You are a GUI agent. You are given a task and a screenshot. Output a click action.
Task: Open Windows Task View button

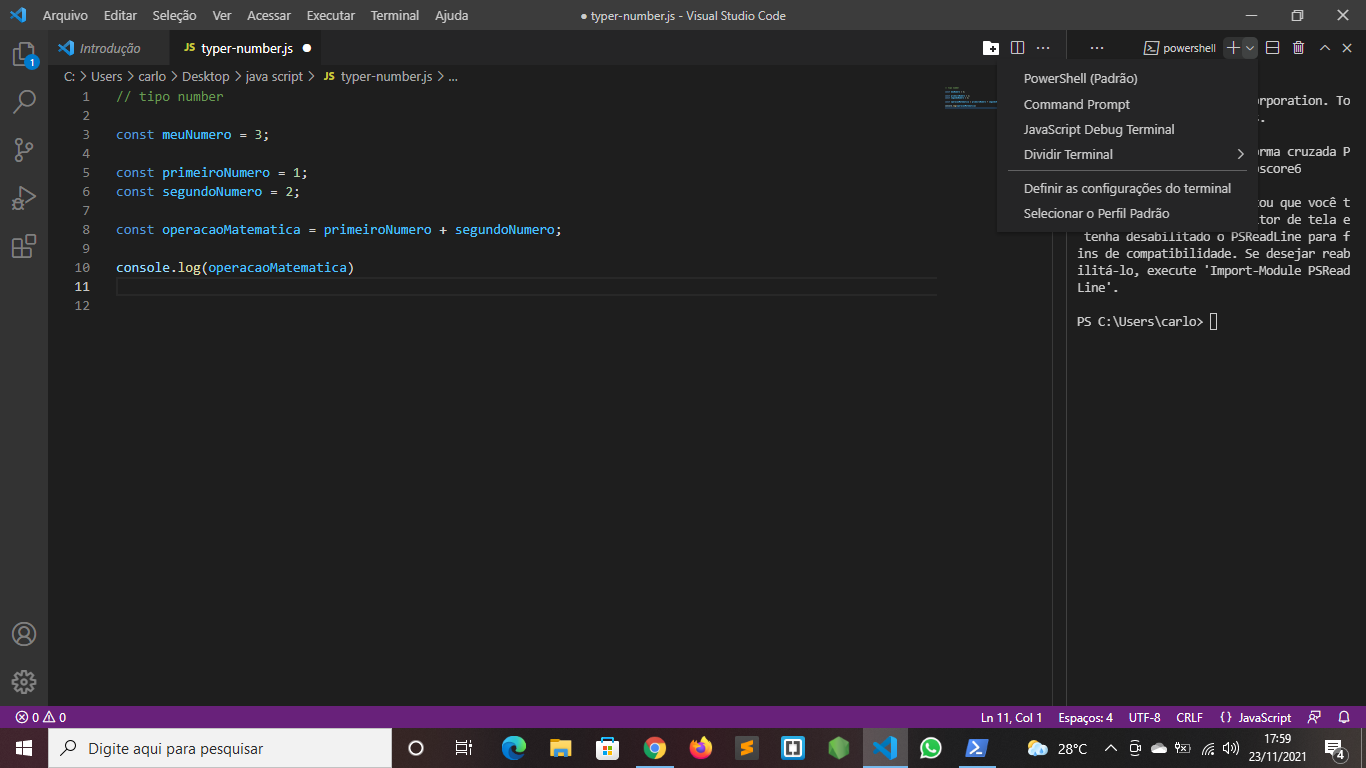click(x=464, y=748)
